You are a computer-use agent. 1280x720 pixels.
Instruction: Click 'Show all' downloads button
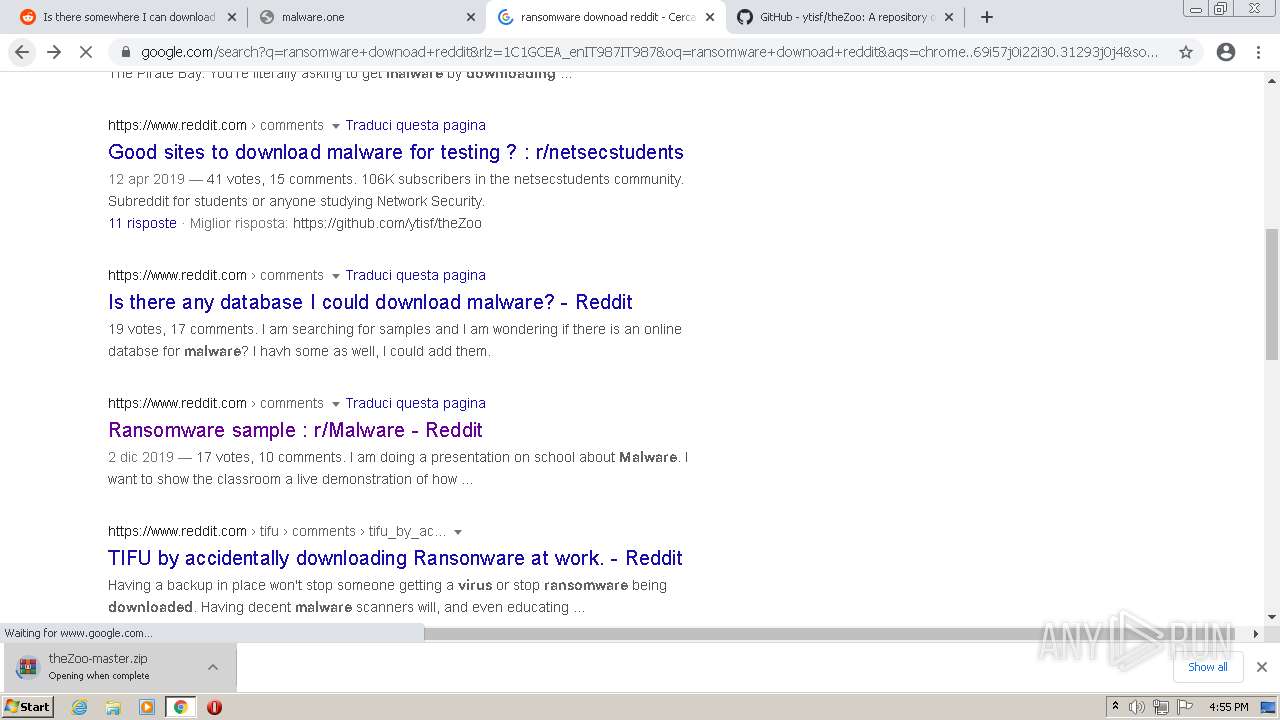pyautogui.click(x=1207, y=667)
